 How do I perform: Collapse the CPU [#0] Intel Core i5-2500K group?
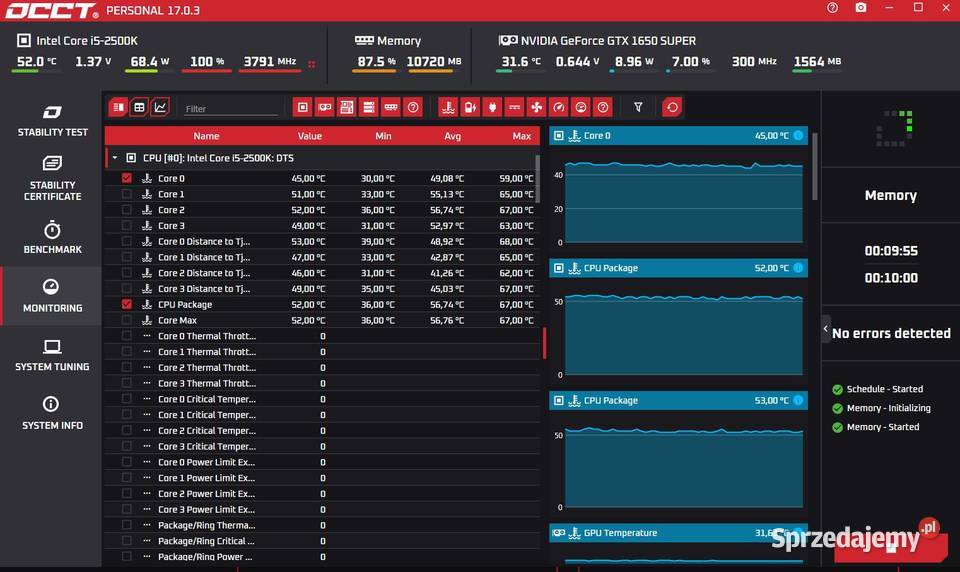tap(114, 158)
